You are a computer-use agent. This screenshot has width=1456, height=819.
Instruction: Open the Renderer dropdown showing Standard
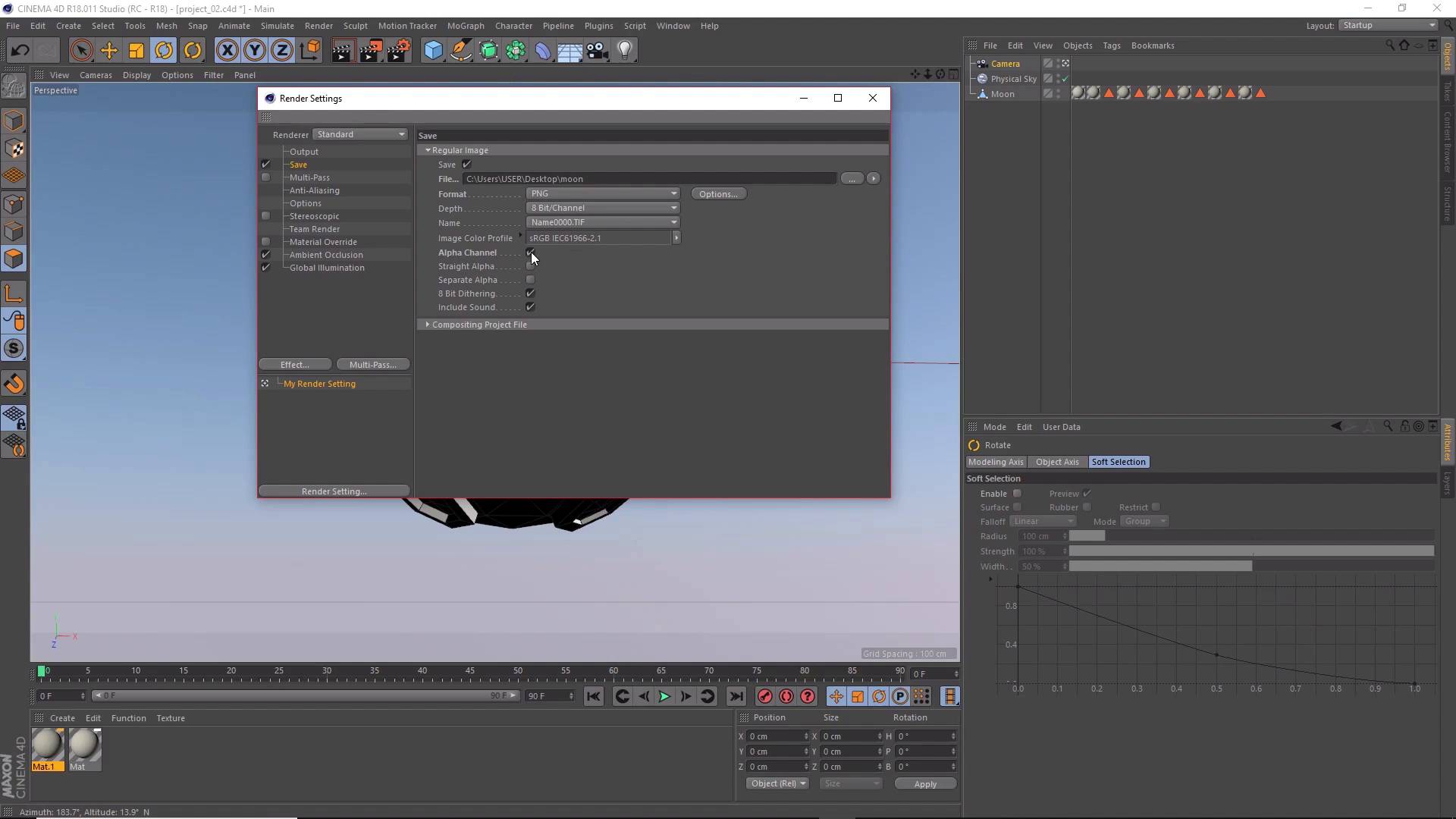pyautogui.click(x=359, y=133)
